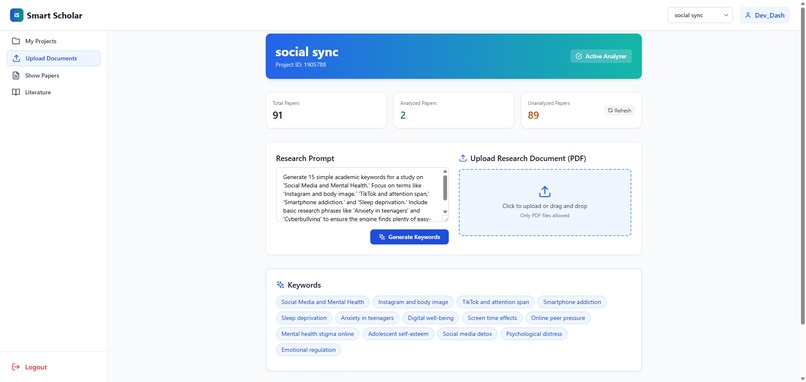Click the Unanalyzed Papers count 89

[x=533, y=115]
